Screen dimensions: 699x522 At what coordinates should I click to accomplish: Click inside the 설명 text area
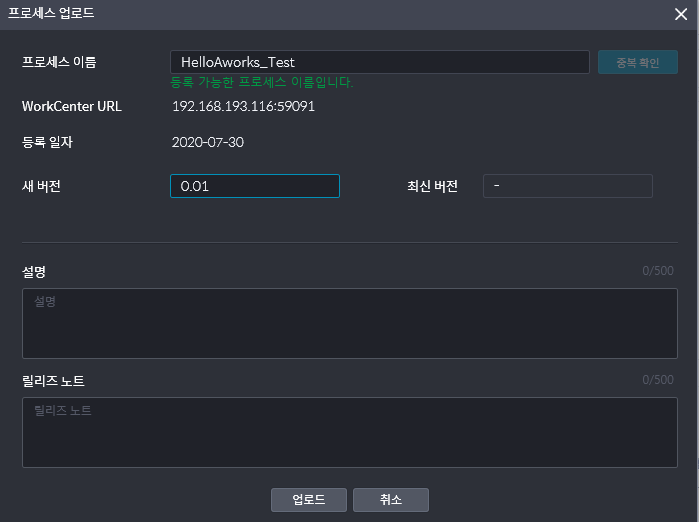coord(350,323)
